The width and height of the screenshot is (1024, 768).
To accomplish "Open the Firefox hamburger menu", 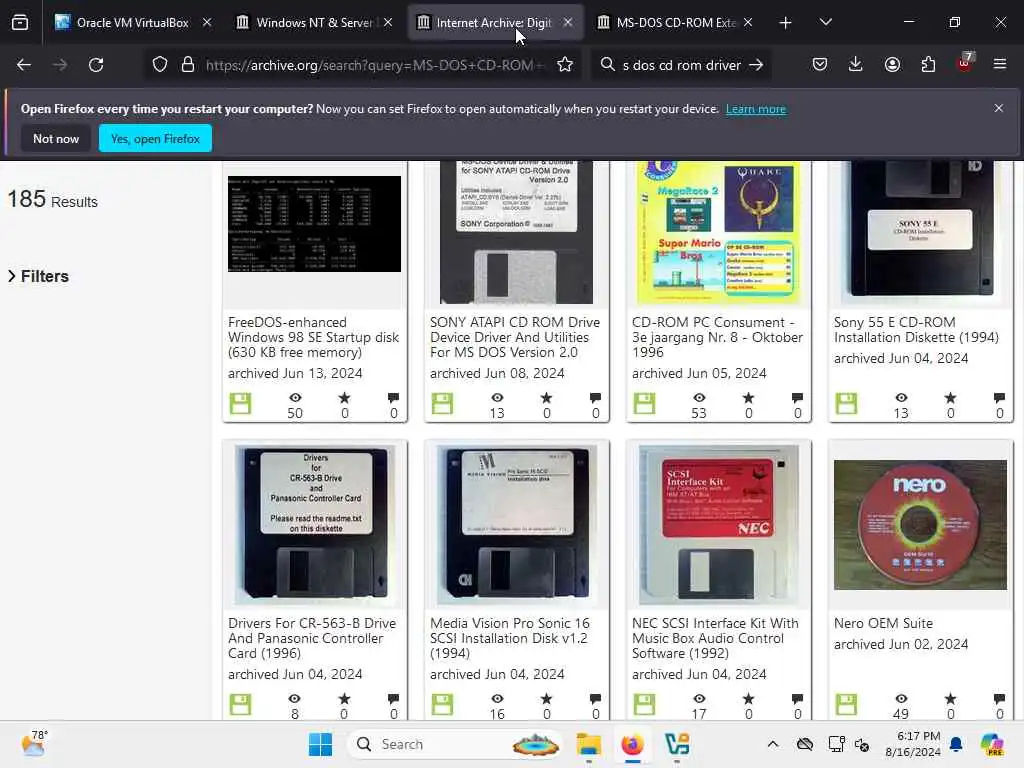I will [x=1000, y=64].
